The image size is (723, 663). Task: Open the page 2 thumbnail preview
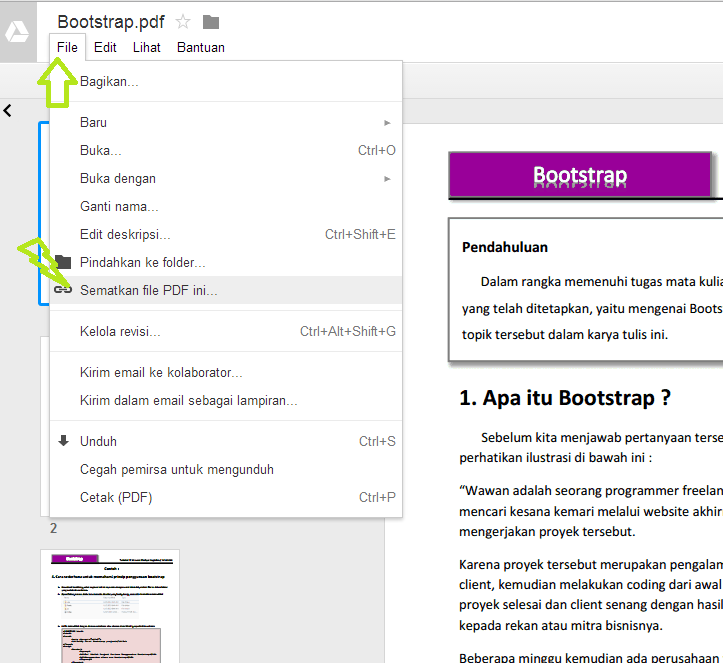click(x=110, y=606)
